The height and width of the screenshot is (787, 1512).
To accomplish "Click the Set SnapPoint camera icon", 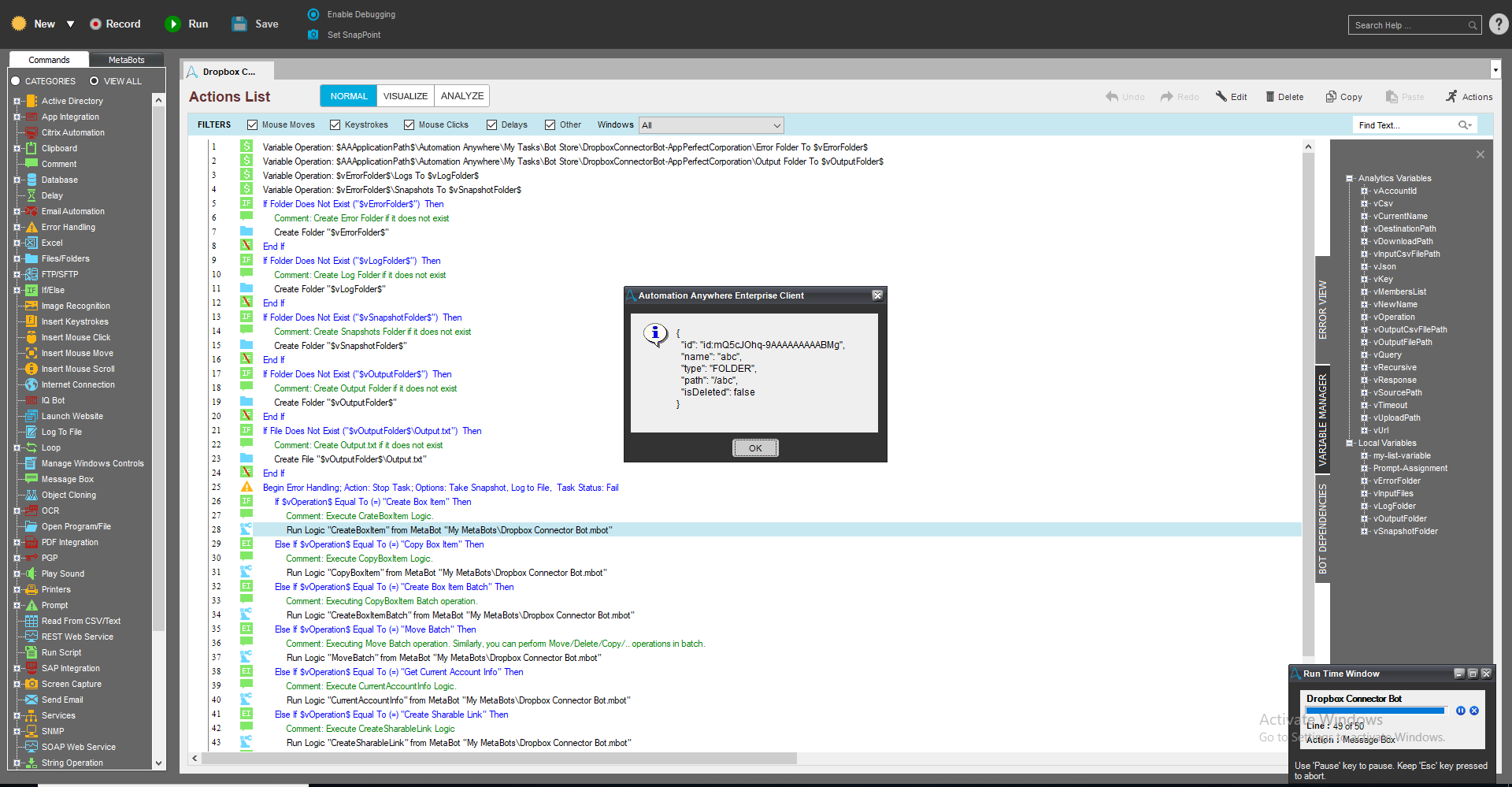I will pyautogui.click(x=313, y=35).
